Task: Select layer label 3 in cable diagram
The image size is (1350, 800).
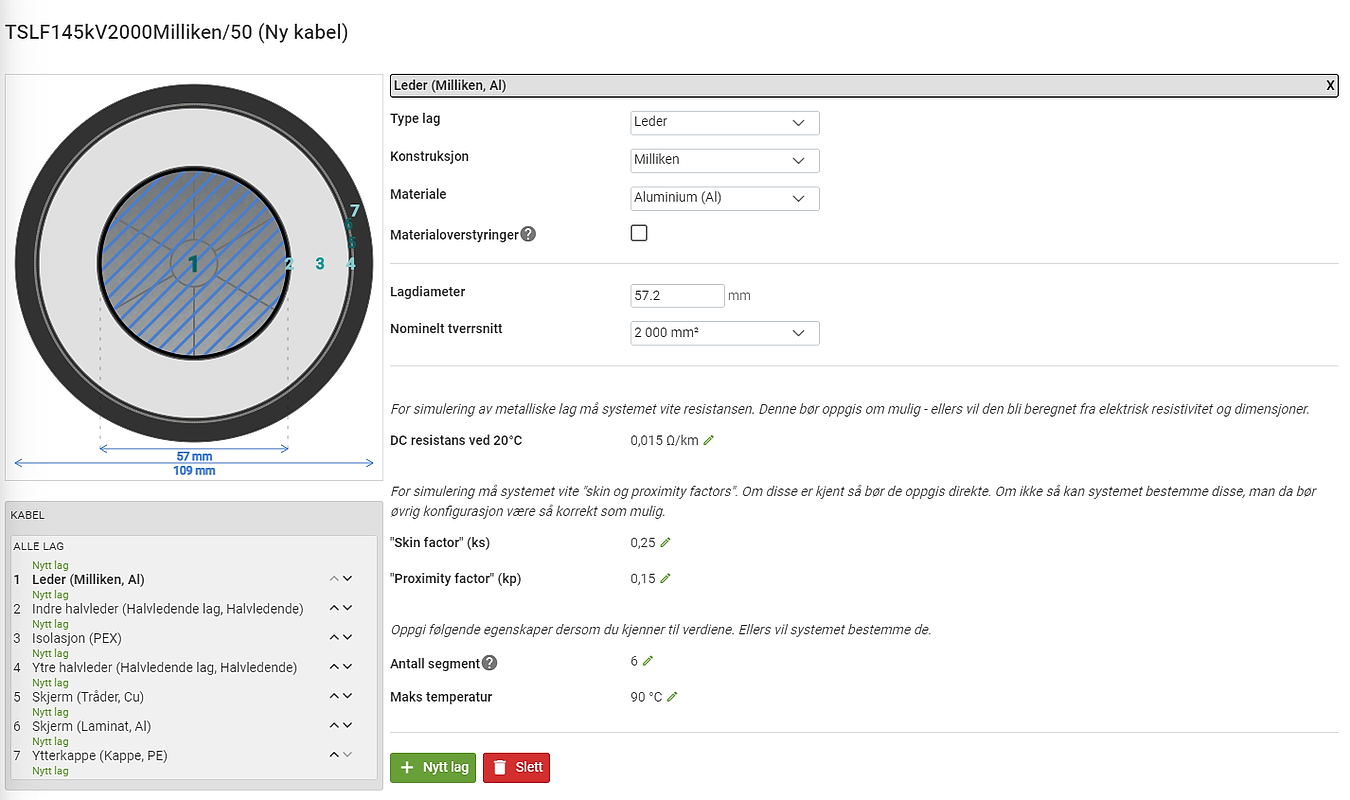Action: pos(320,264)
